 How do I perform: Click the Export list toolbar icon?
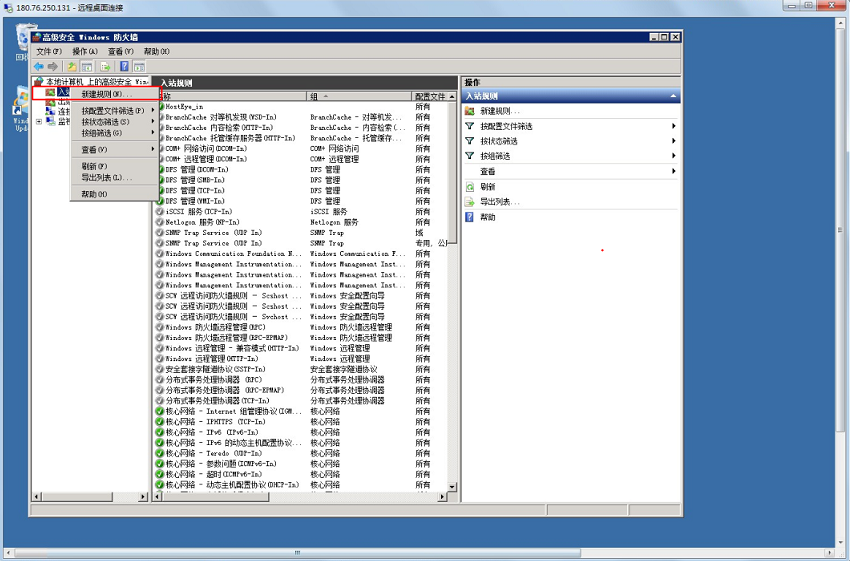pos(106,67)
